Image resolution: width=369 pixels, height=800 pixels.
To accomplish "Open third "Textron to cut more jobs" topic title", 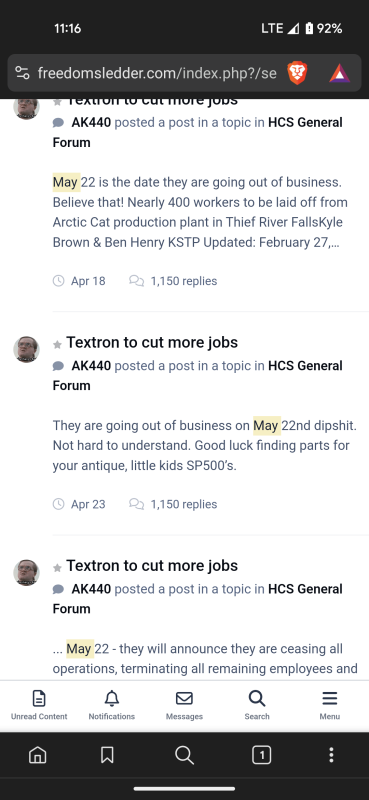I will 152,566.
